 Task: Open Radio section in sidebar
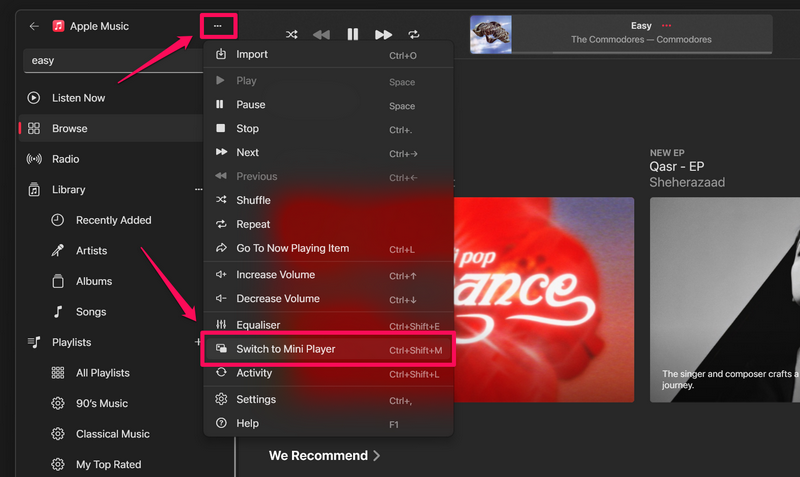[x=66, y=159]
